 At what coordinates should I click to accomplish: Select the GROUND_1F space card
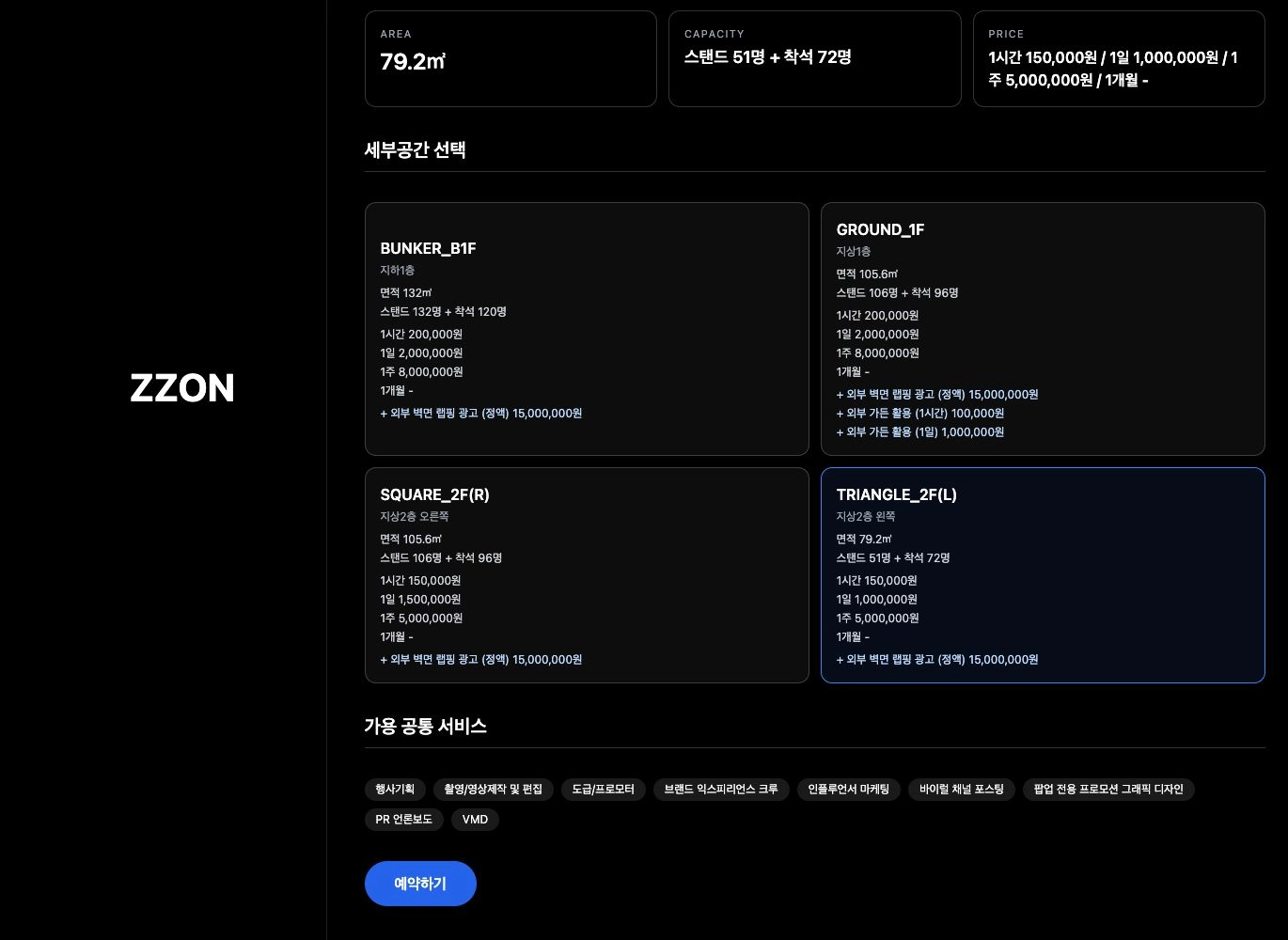click(1043, 329)
